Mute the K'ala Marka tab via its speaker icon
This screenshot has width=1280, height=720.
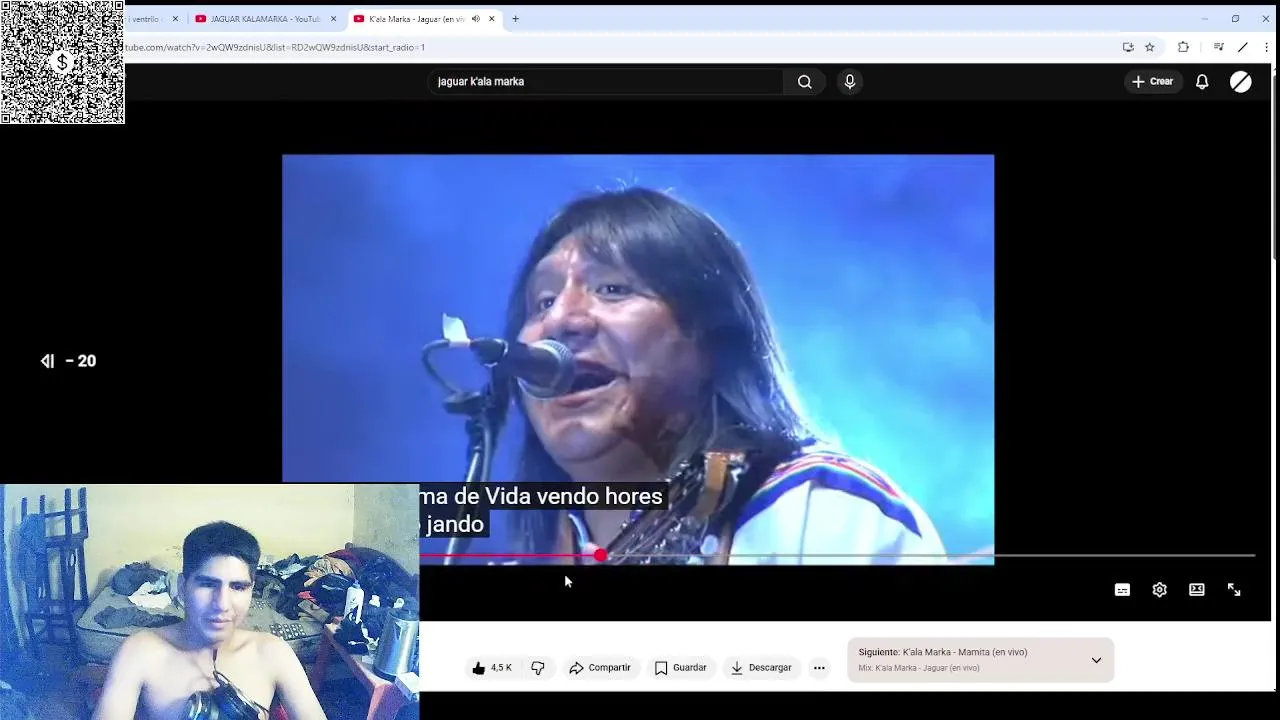(476, 19)
